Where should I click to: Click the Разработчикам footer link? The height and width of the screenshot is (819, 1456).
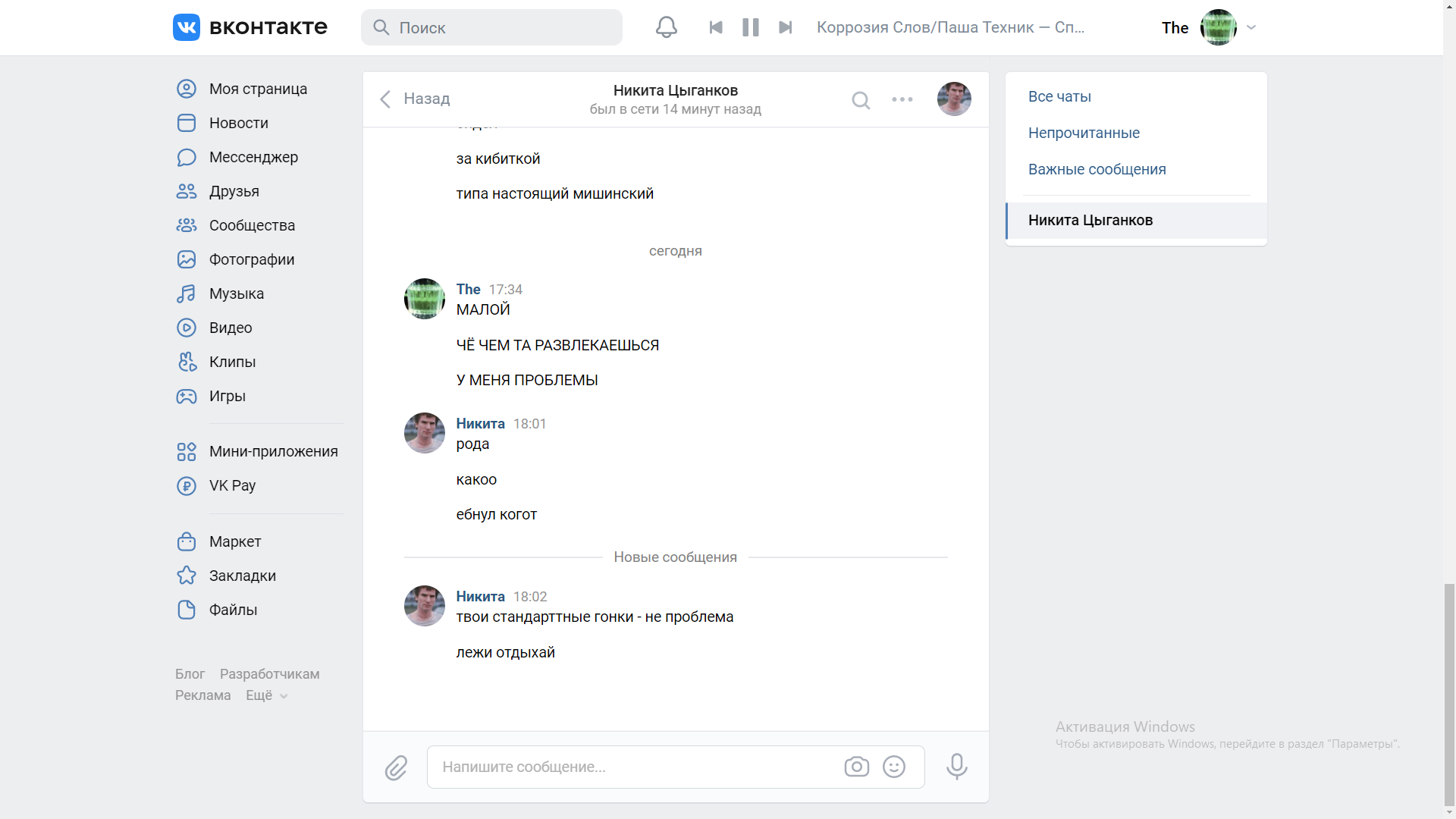[x=269, y=674]
